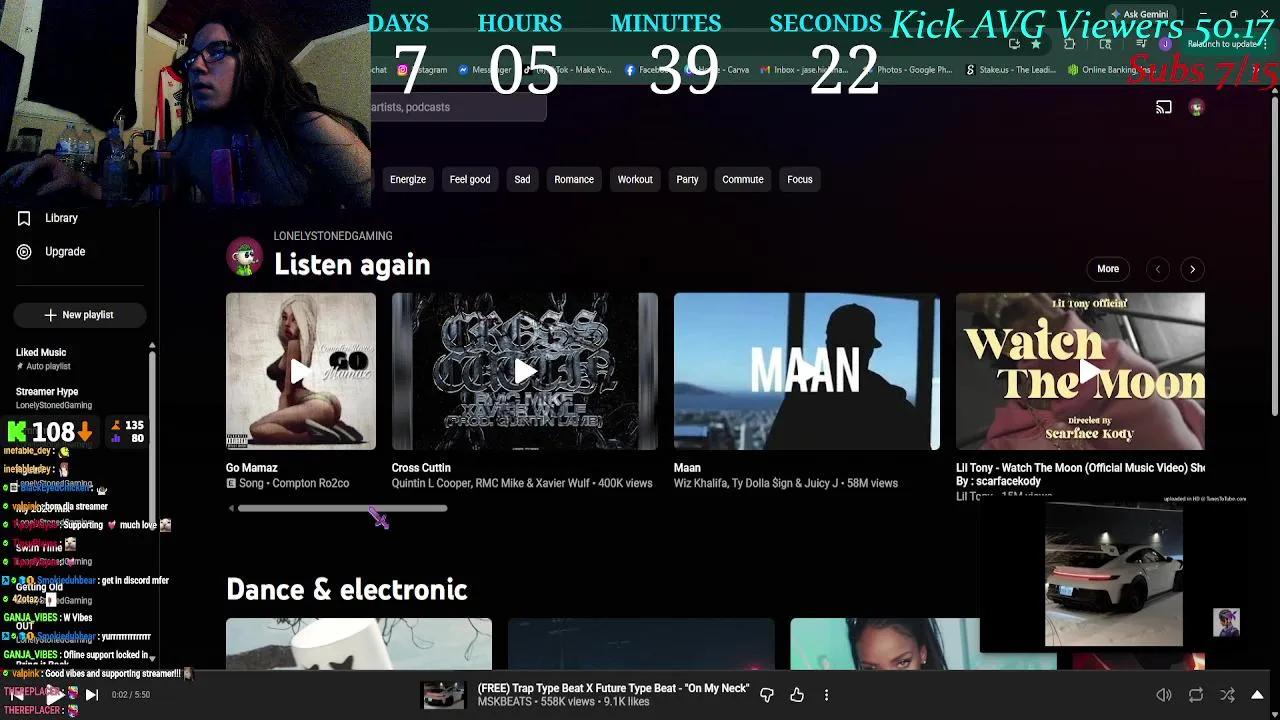Play the Cross Cuttin thumbnail
The height and width of the screenshot is (720, 1280).
[525, 371]
